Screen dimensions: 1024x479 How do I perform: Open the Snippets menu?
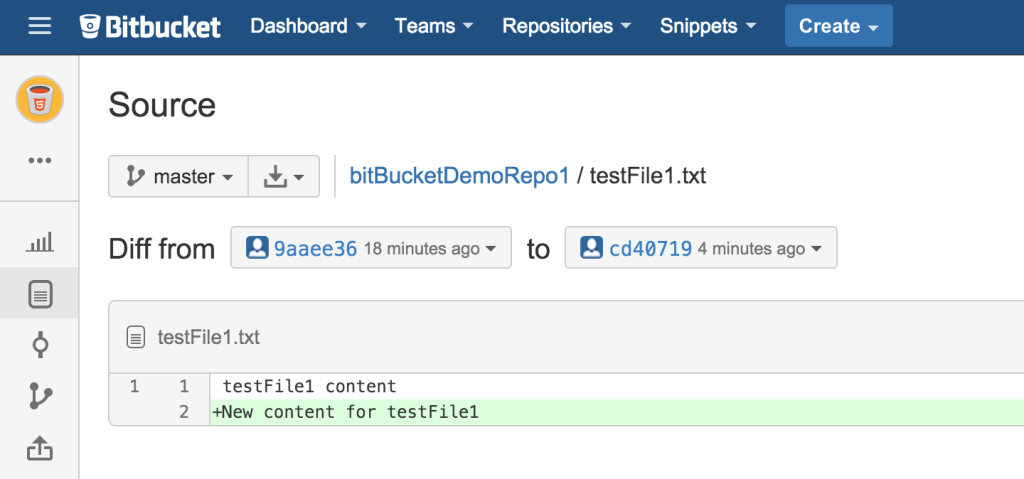coord(707,27)
